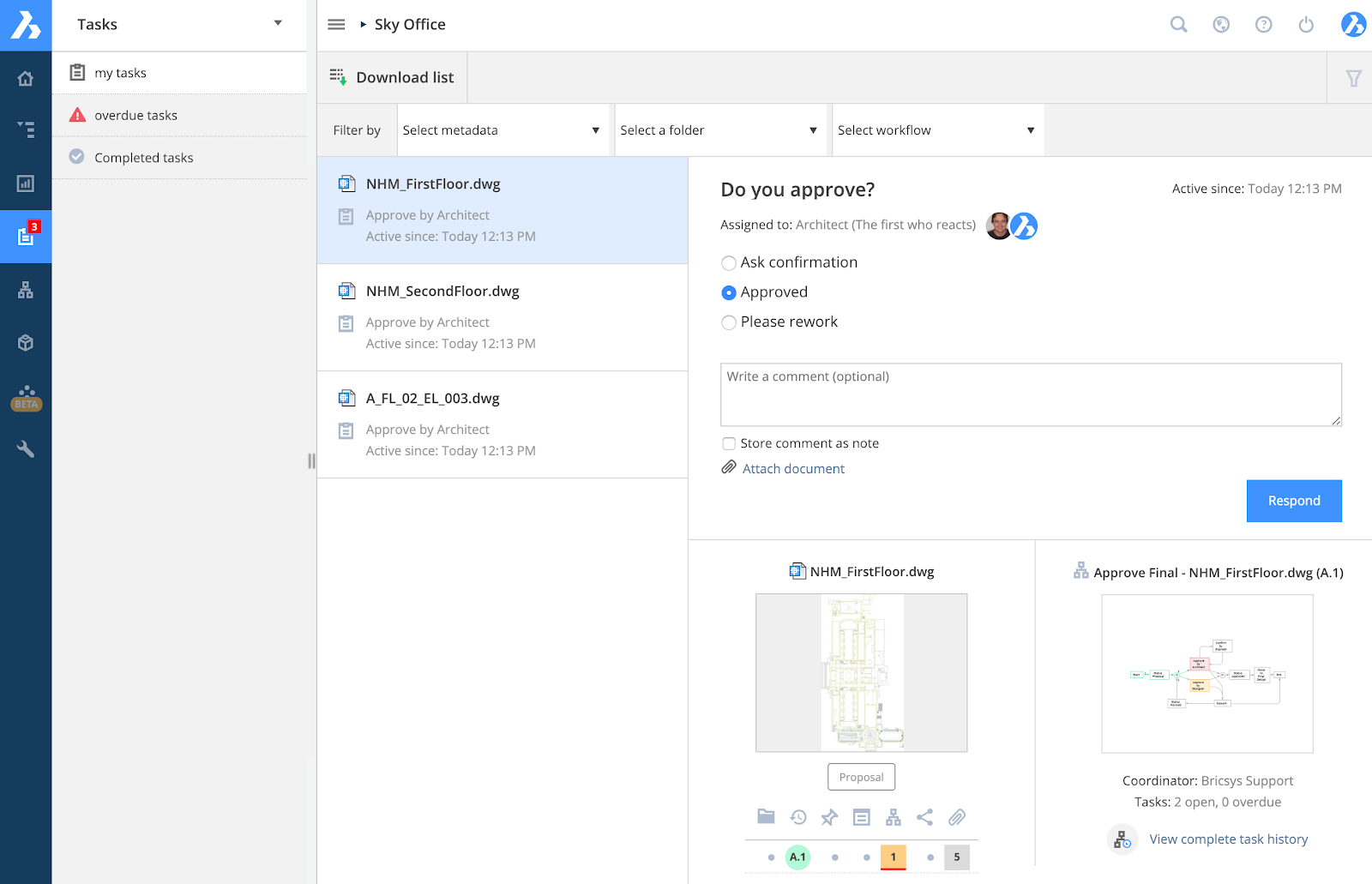Open version history icon below preview
Image resolution: width=1372 pixels, height=884 pixels.
[798, 817]
